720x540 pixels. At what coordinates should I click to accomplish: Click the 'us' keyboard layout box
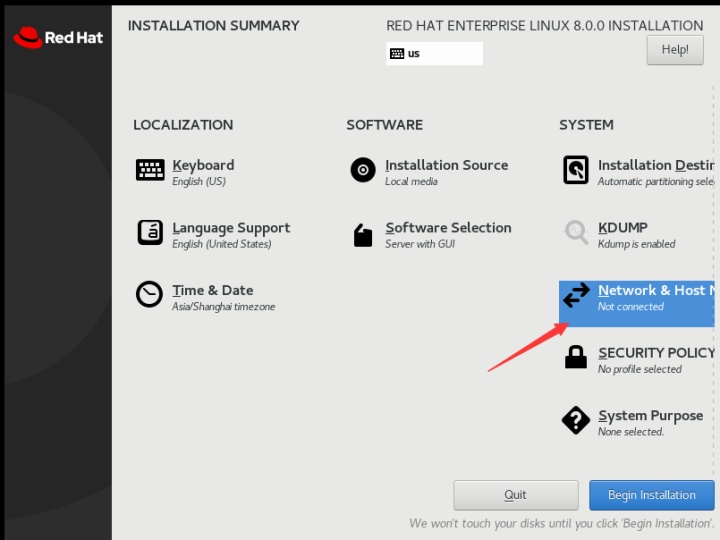click(434, 54)
